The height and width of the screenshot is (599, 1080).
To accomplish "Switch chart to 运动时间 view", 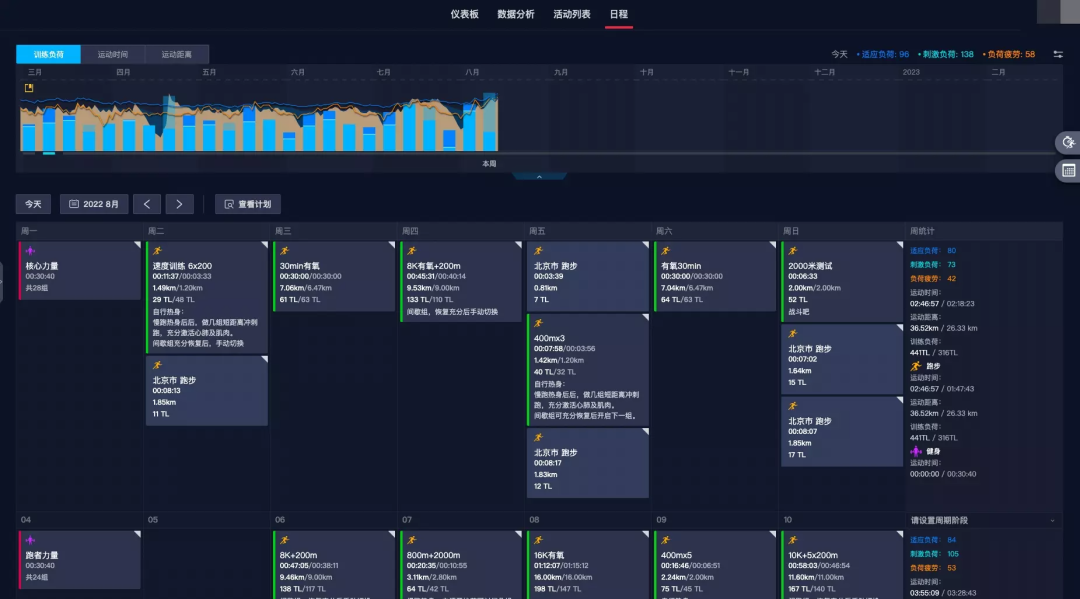I will (112, 54).
